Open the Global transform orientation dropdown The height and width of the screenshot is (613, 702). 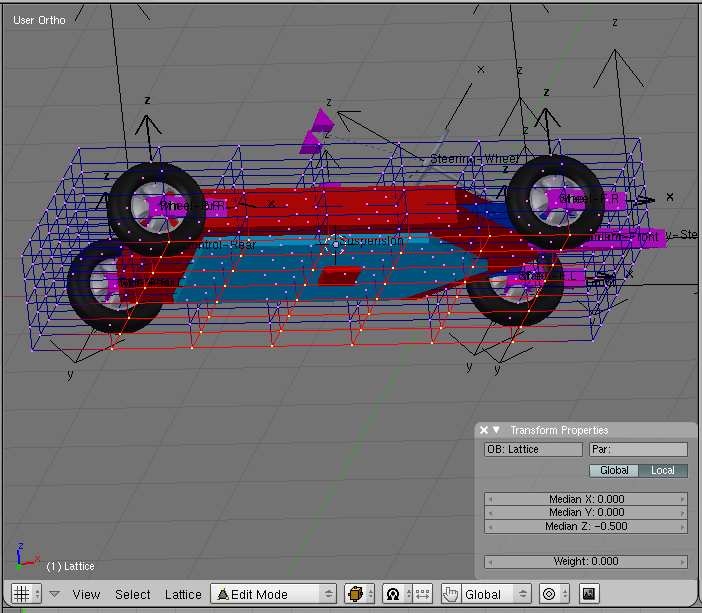(x=496, y=594)
